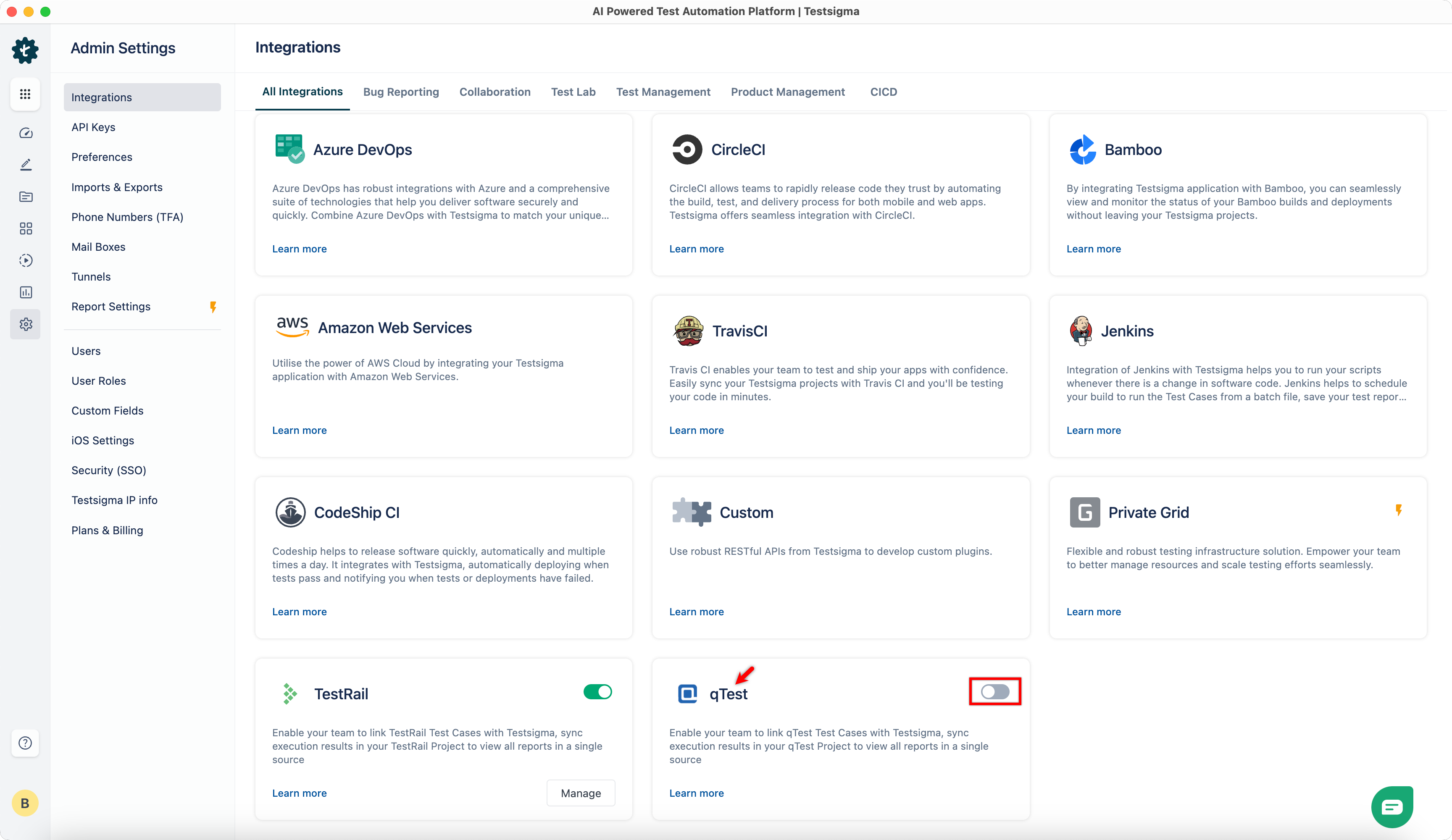
Task: Select the Test Management tab
Action: point(663,92)
